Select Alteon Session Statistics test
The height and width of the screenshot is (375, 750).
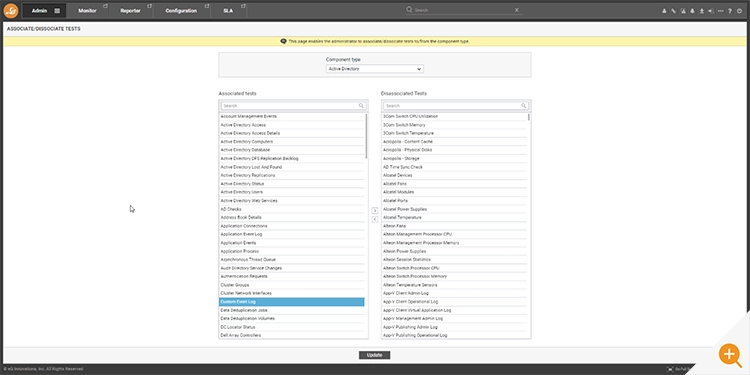pos(454,260)
